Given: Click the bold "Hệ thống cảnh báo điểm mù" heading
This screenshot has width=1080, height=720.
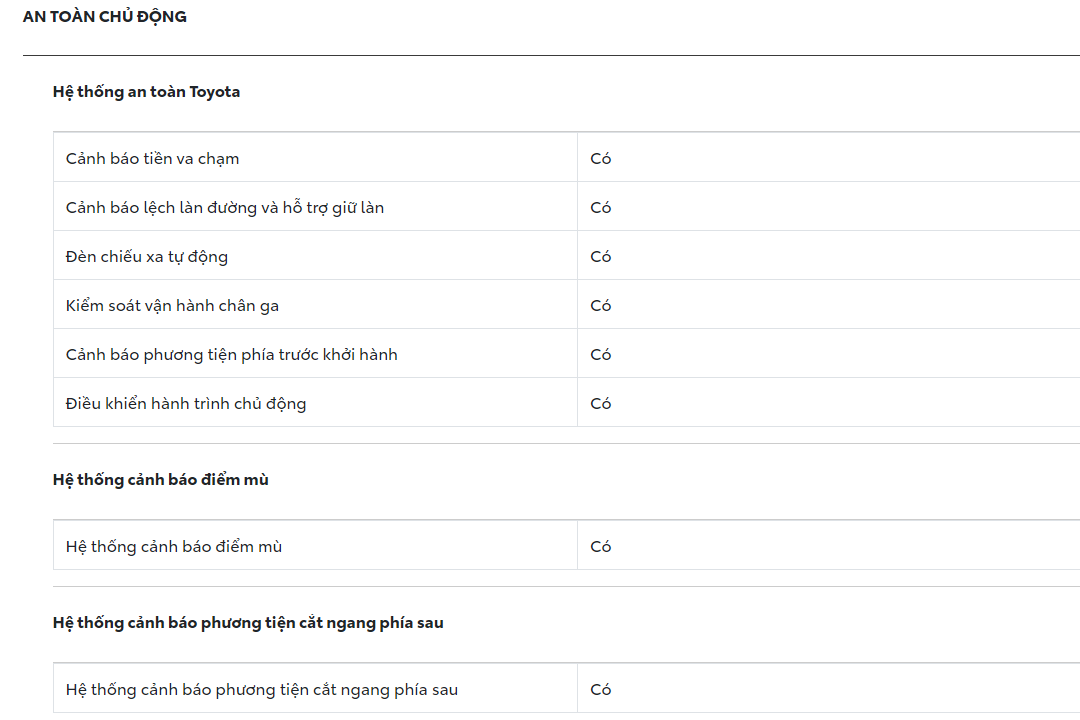Looking at the screenshot, I should (160, 480).
